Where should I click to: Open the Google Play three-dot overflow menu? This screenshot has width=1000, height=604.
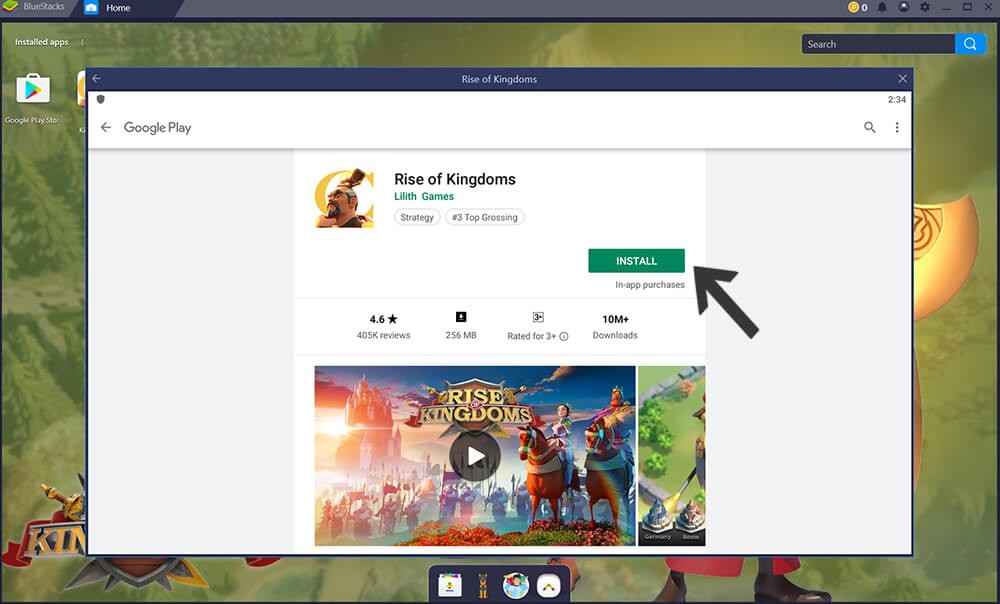coord(897,128)
